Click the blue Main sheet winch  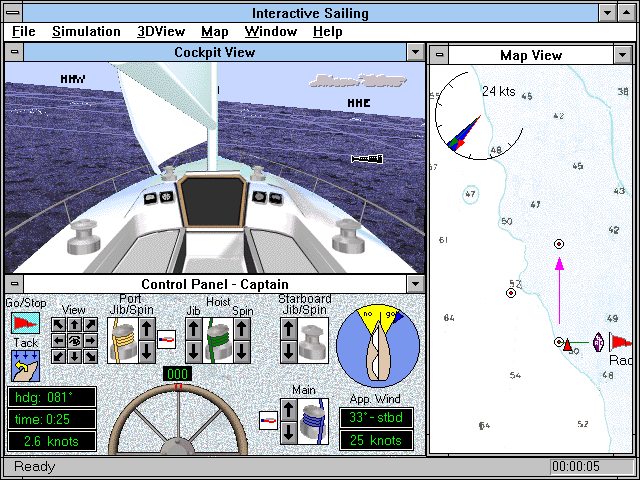[313, 422]
